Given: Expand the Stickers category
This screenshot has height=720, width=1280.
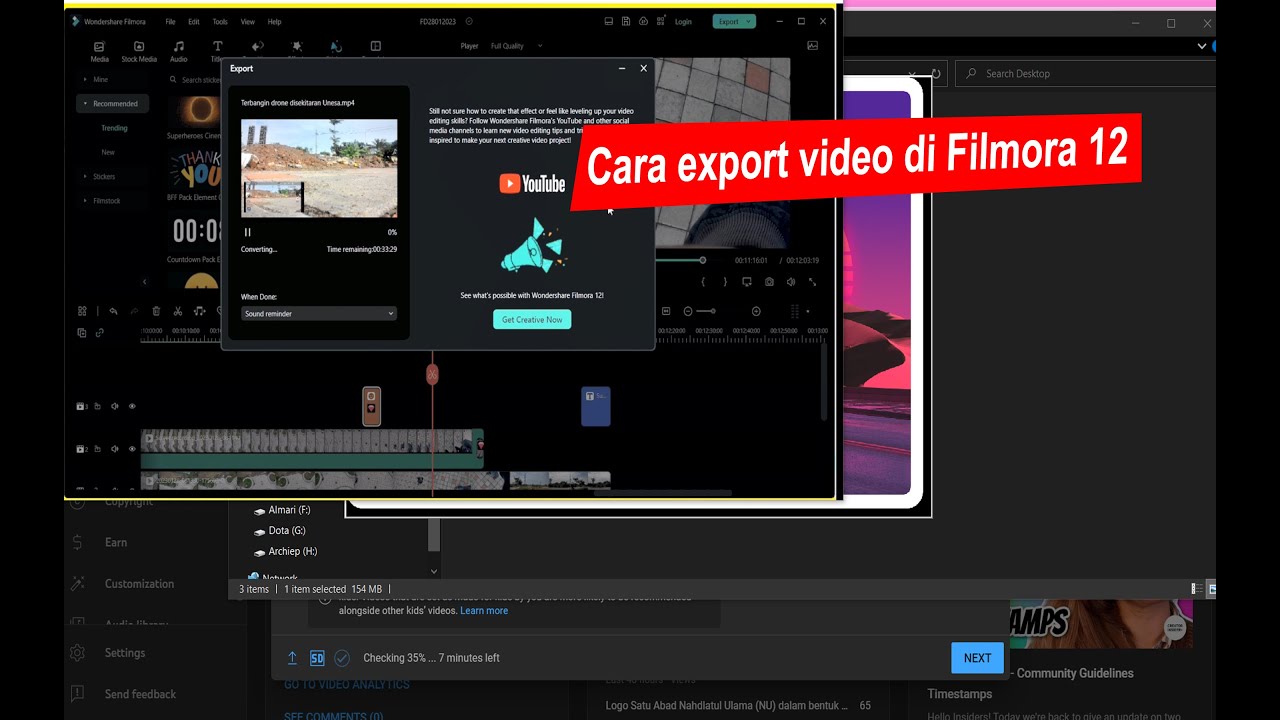Looking at the screenshot, I should tap(98, 176).
